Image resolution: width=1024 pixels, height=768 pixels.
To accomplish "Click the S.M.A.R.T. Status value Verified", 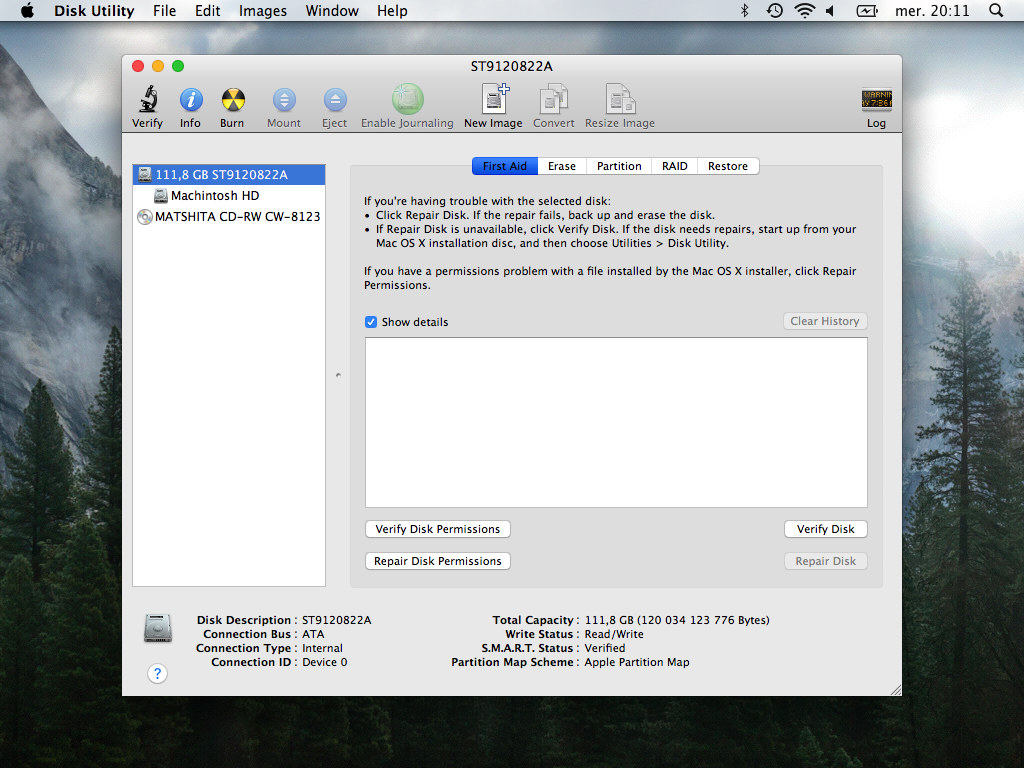I will [605, 648].
